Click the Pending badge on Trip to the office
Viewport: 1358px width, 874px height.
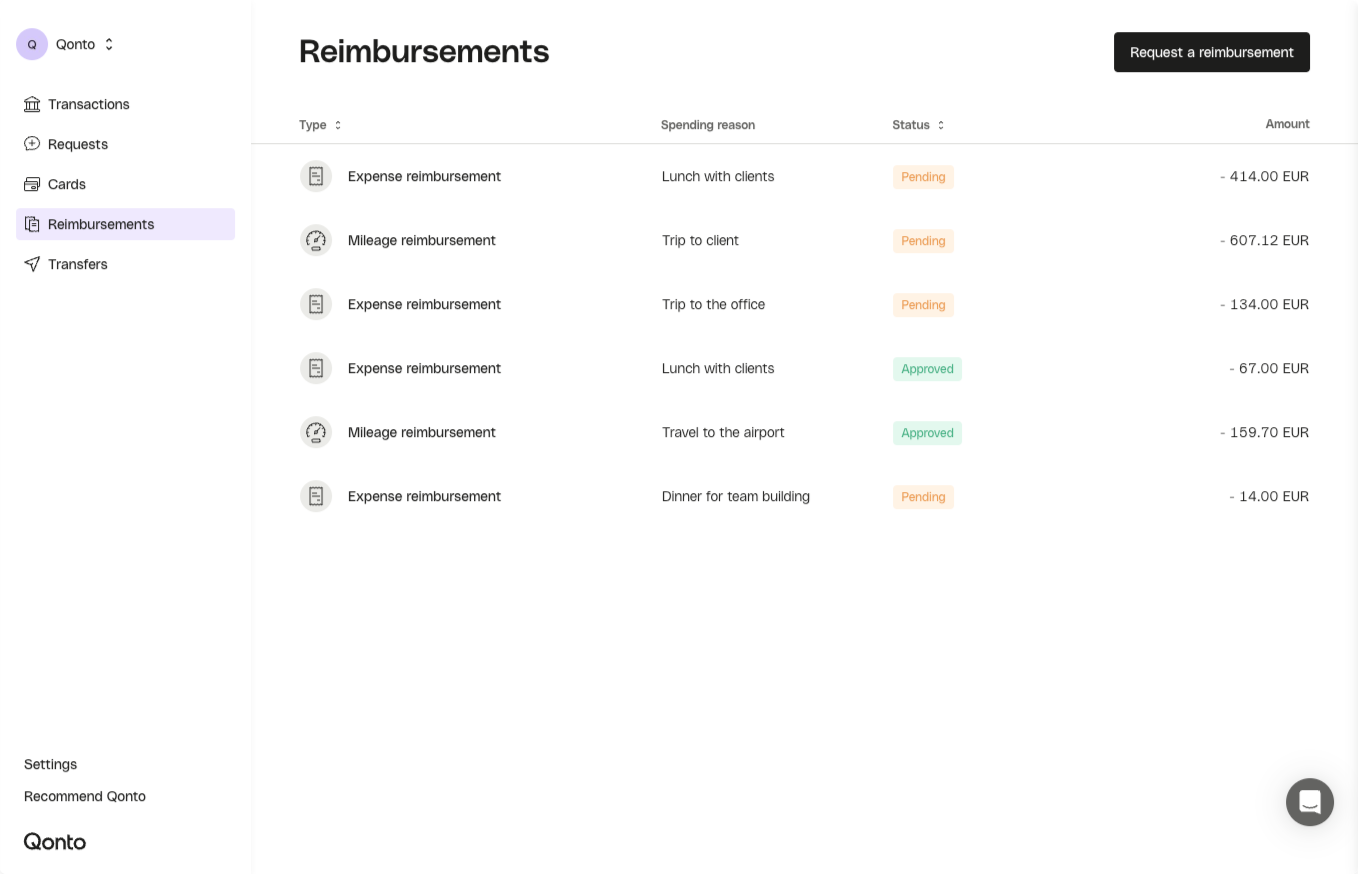tap(923, 305)
